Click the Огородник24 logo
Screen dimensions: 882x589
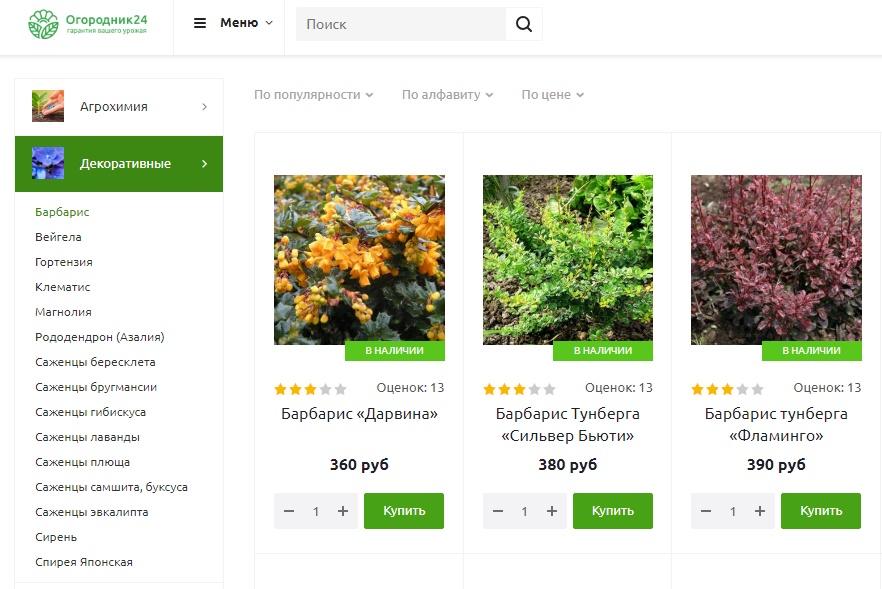[x=88, y=24]
